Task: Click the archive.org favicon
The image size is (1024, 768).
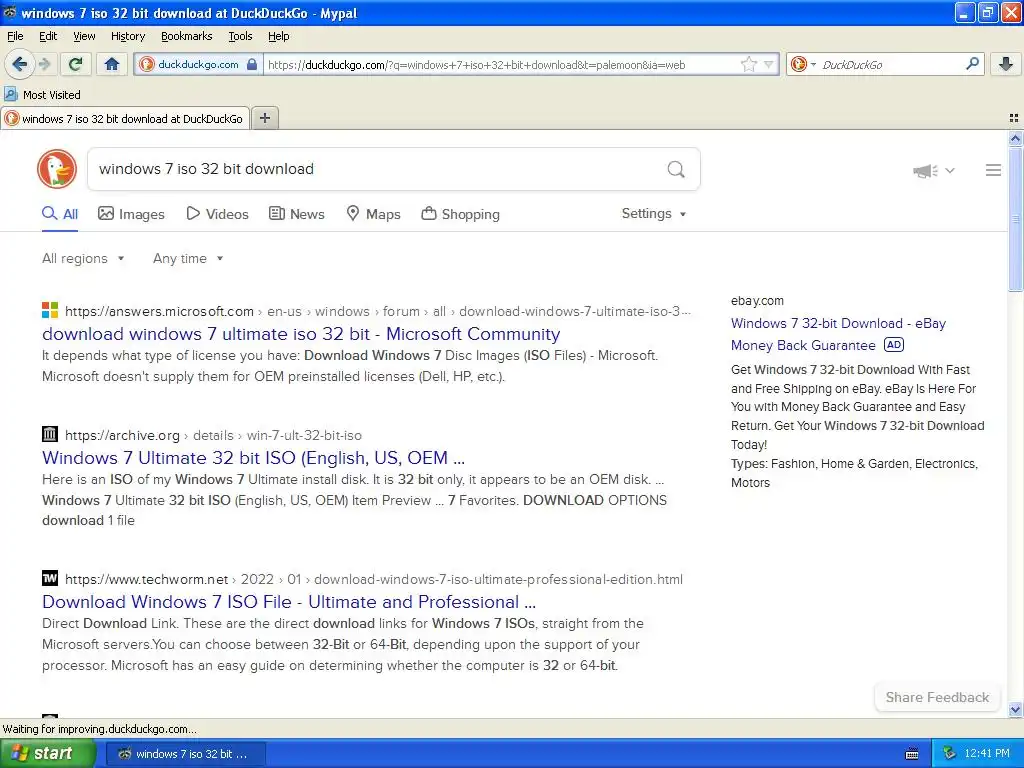Action: click(50, 434)
